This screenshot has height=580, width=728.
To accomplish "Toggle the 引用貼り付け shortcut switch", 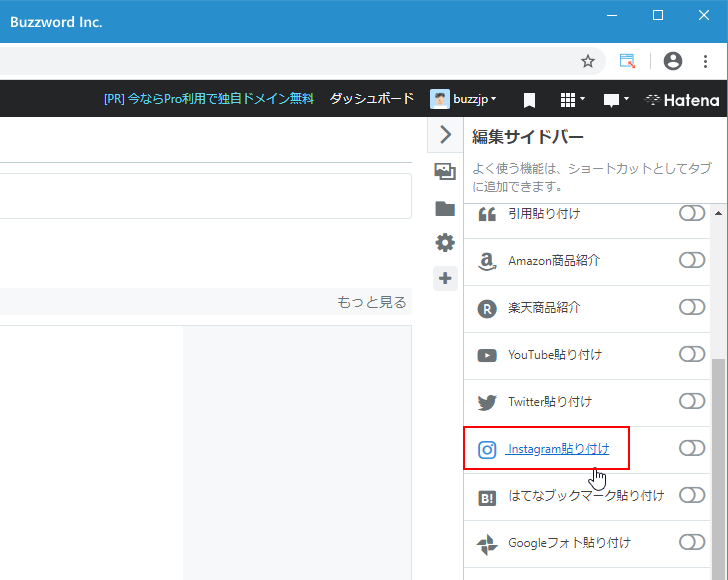I will (692, 213).
